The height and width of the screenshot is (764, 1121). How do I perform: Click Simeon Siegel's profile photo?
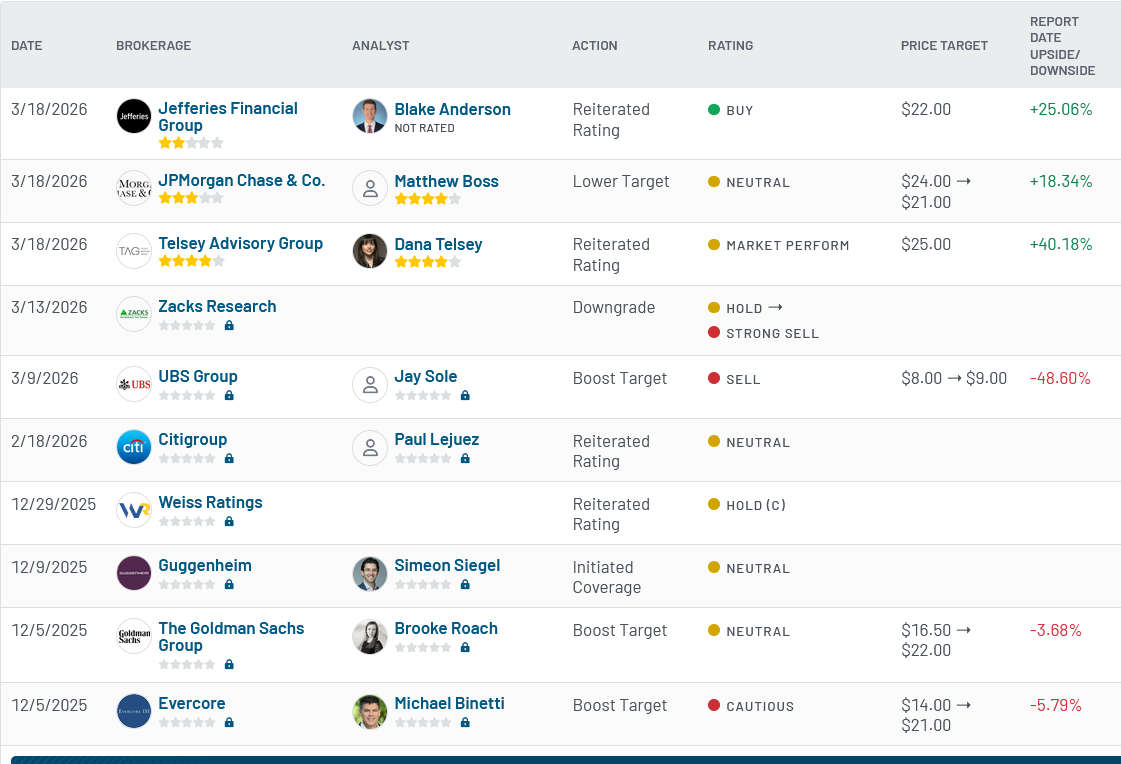pos(370,573)
